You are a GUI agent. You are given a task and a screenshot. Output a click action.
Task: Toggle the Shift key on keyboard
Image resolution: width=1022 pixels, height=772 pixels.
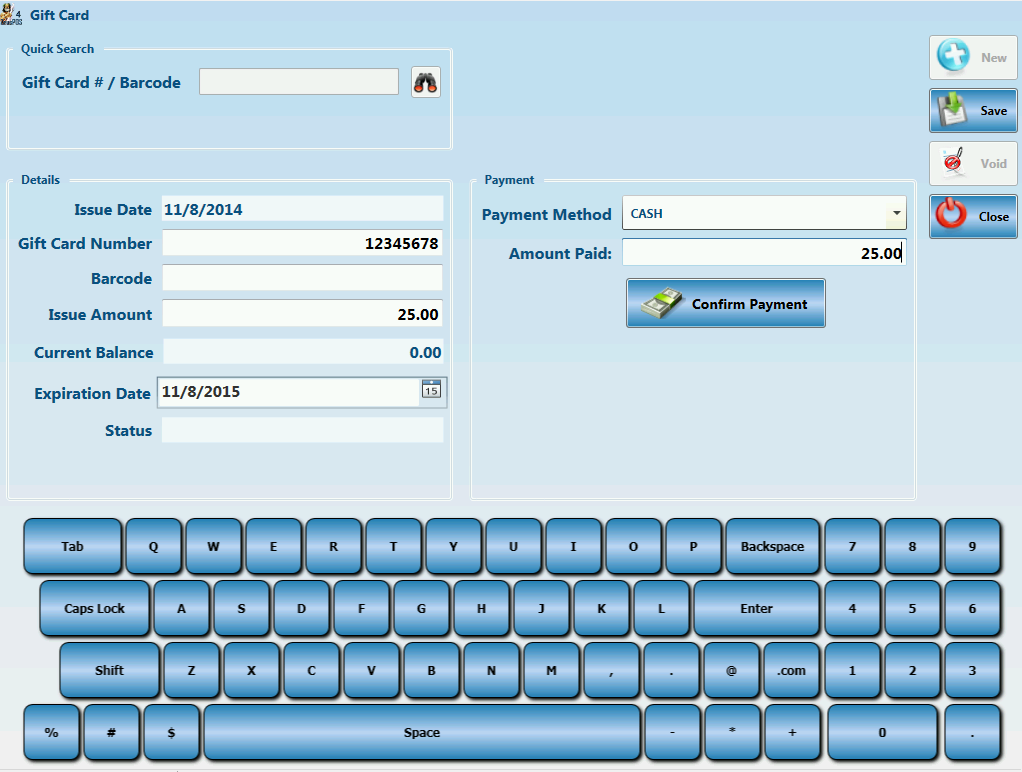tap(109, 671)
